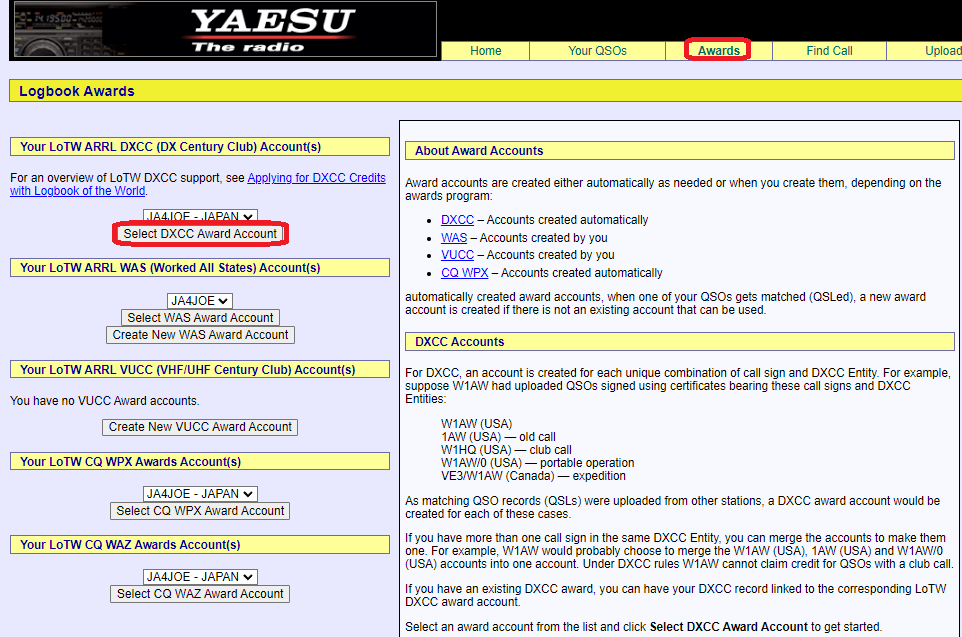This screenshot has height=637, width=962.
Task: Open the DXCC link in About list
Action: (x=457, y=220)
